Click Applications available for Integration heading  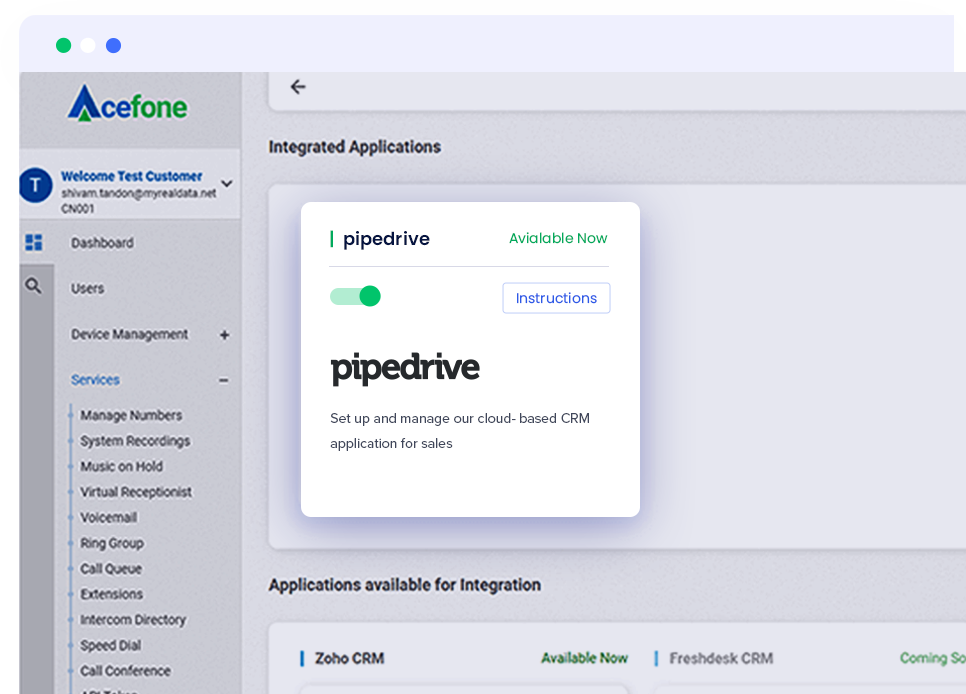(405, 585)
